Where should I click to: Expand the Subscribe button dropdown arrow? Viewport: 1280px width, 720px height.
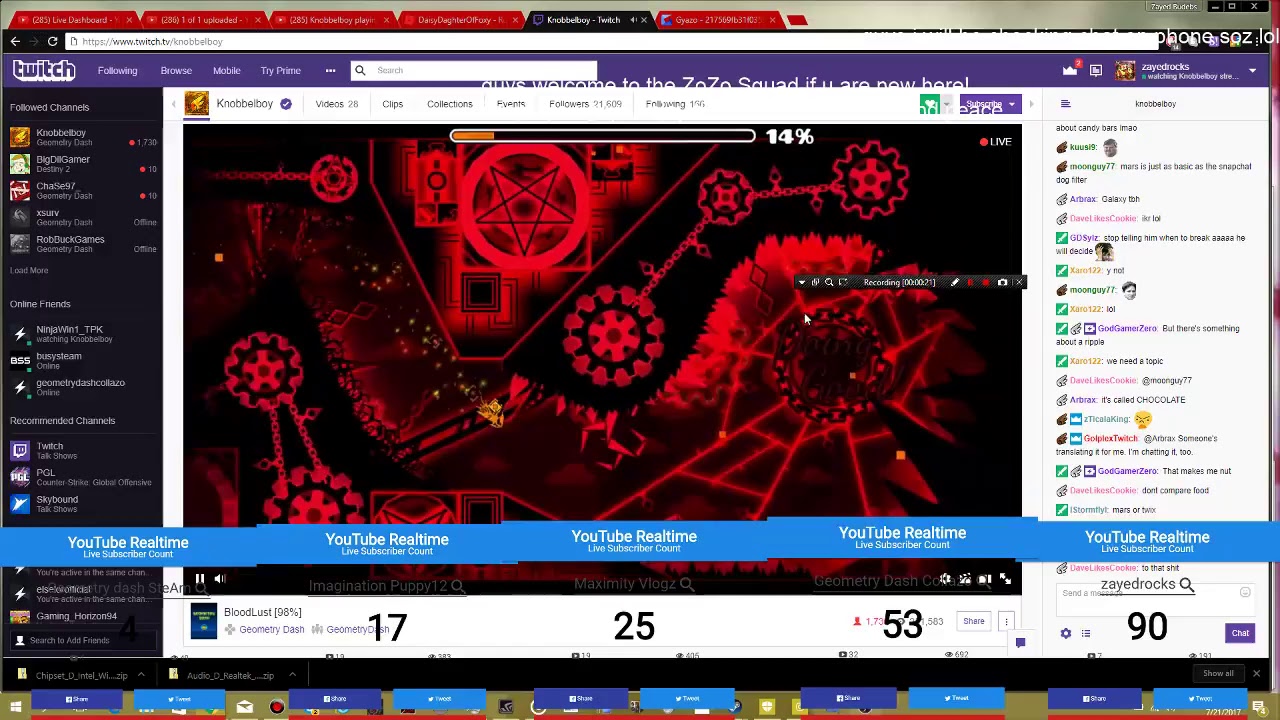coord(1012,104)
